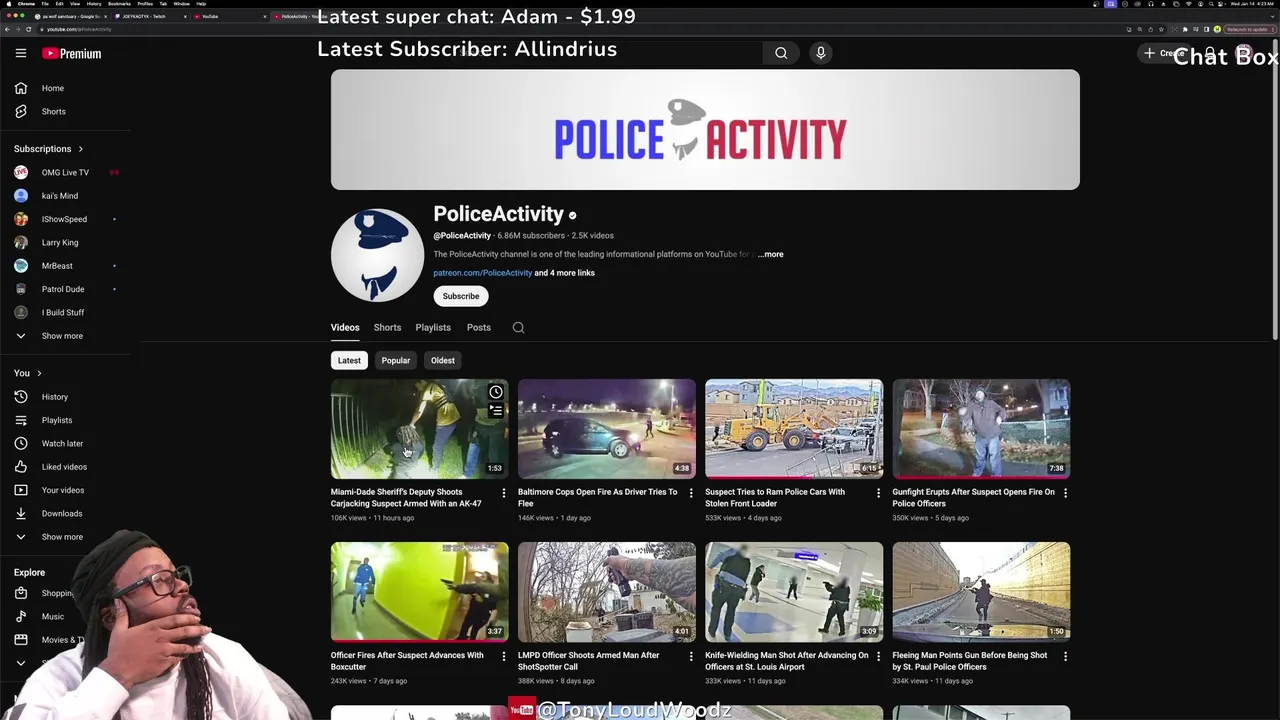Open Bookmarks menu in macOS menu bar

click(x=119, y=4)
